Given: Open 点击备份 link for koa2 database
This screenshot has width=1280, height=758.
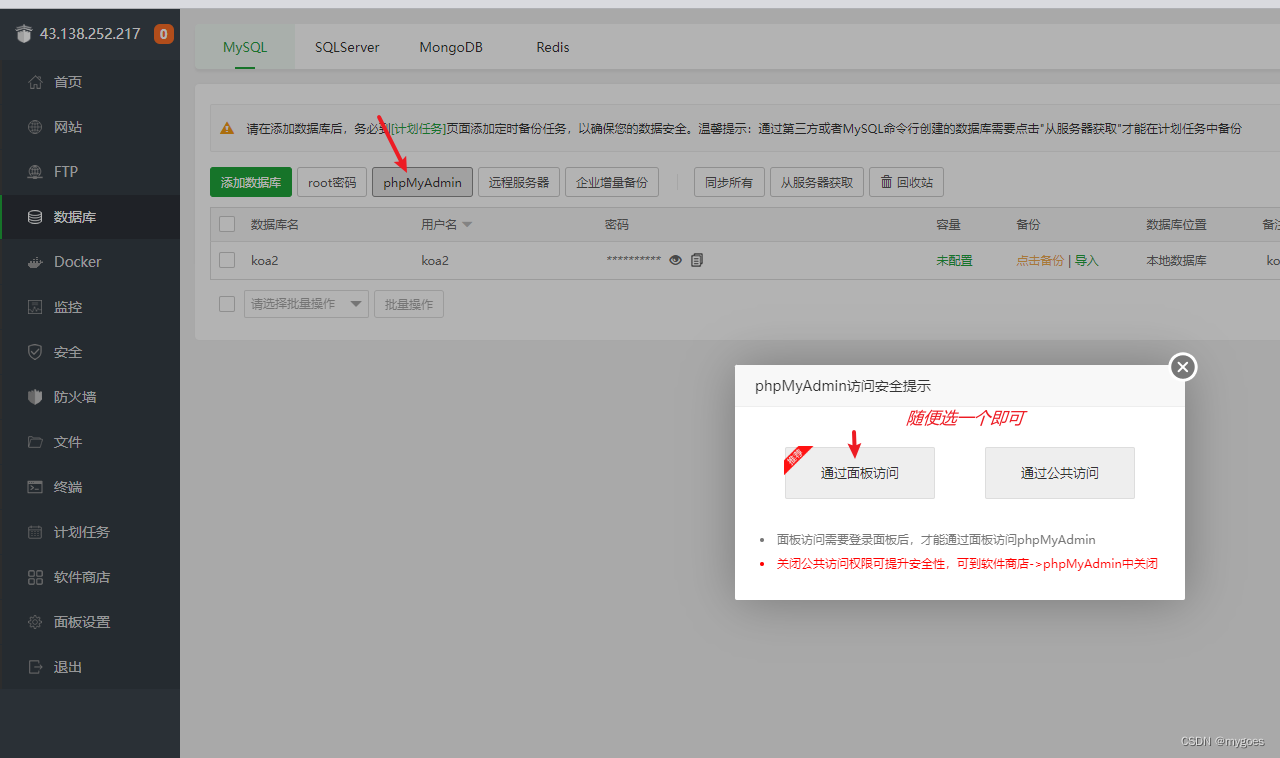Looking at the screenshot, I should tap(1040, 260).
